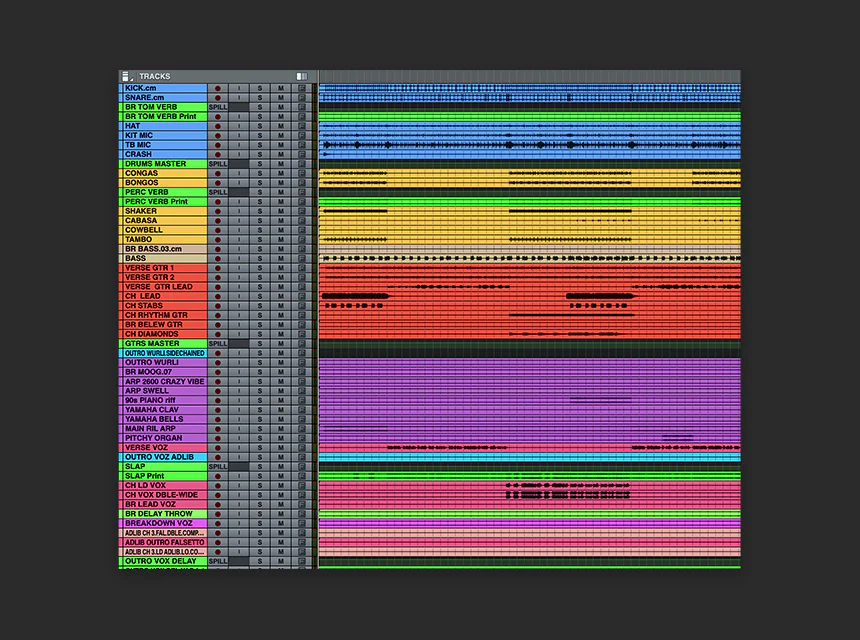Screen dimensions: 860x640
Task: Click the rightmost column icon on the YAMAHA CLAV row
Action: 302,410
